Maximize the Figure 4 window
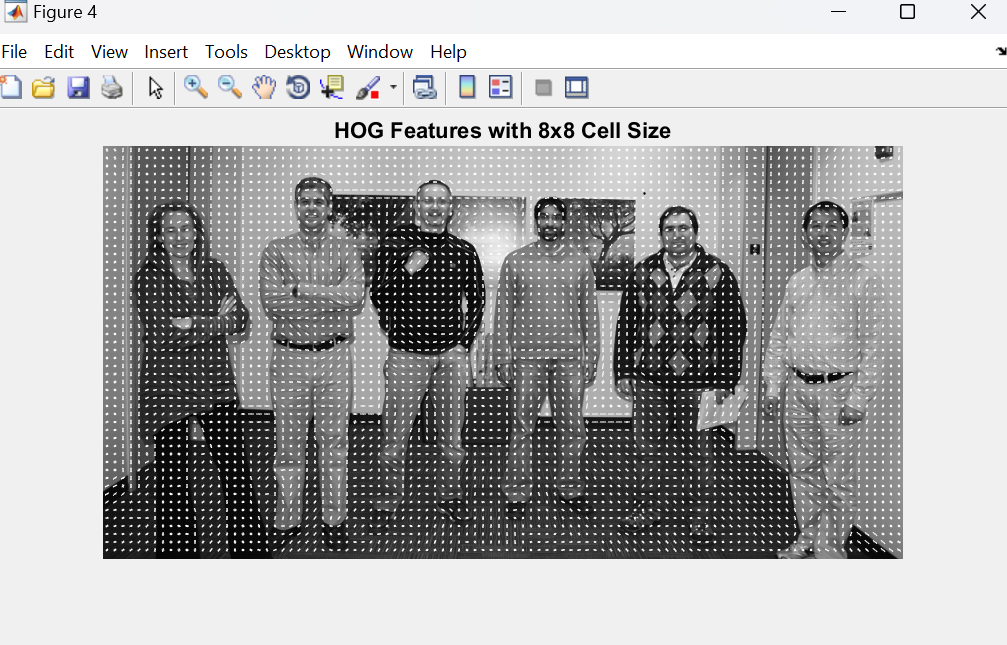Viewport: 1007px width, 645px height. pos(907,12)
